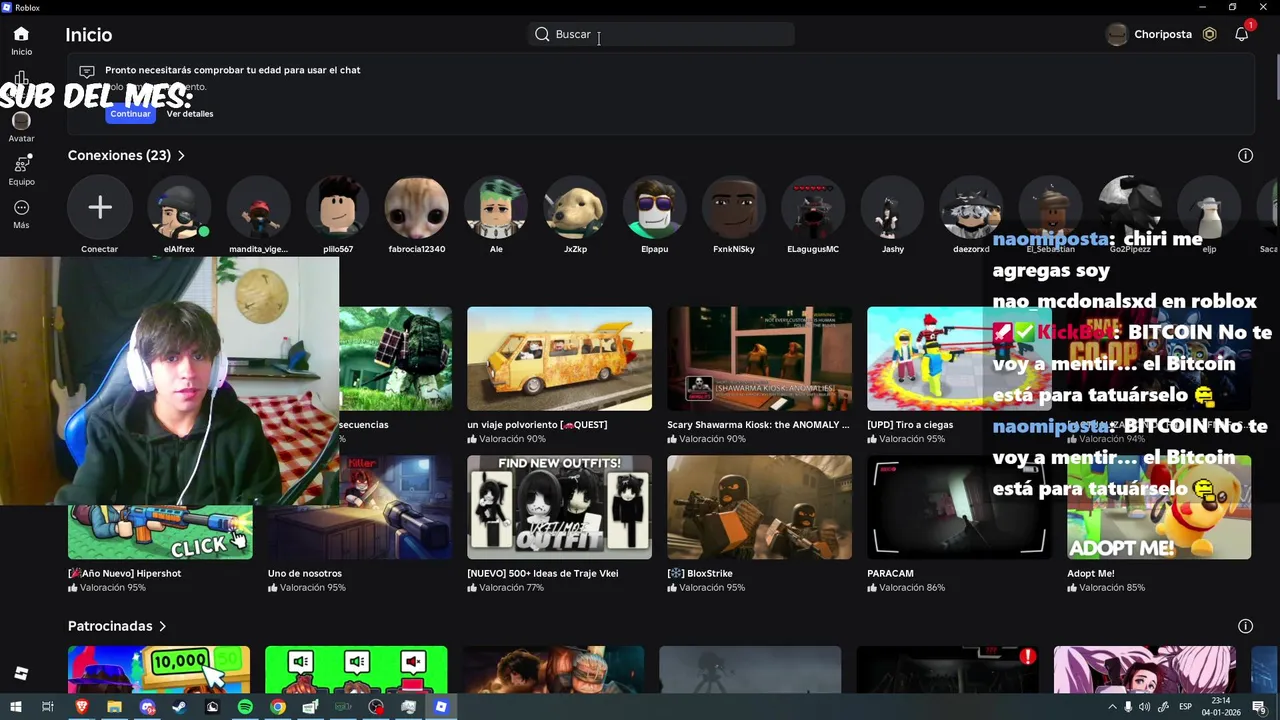Click the microphone tray icon

pyautogui.click(x=1128, y=707)
